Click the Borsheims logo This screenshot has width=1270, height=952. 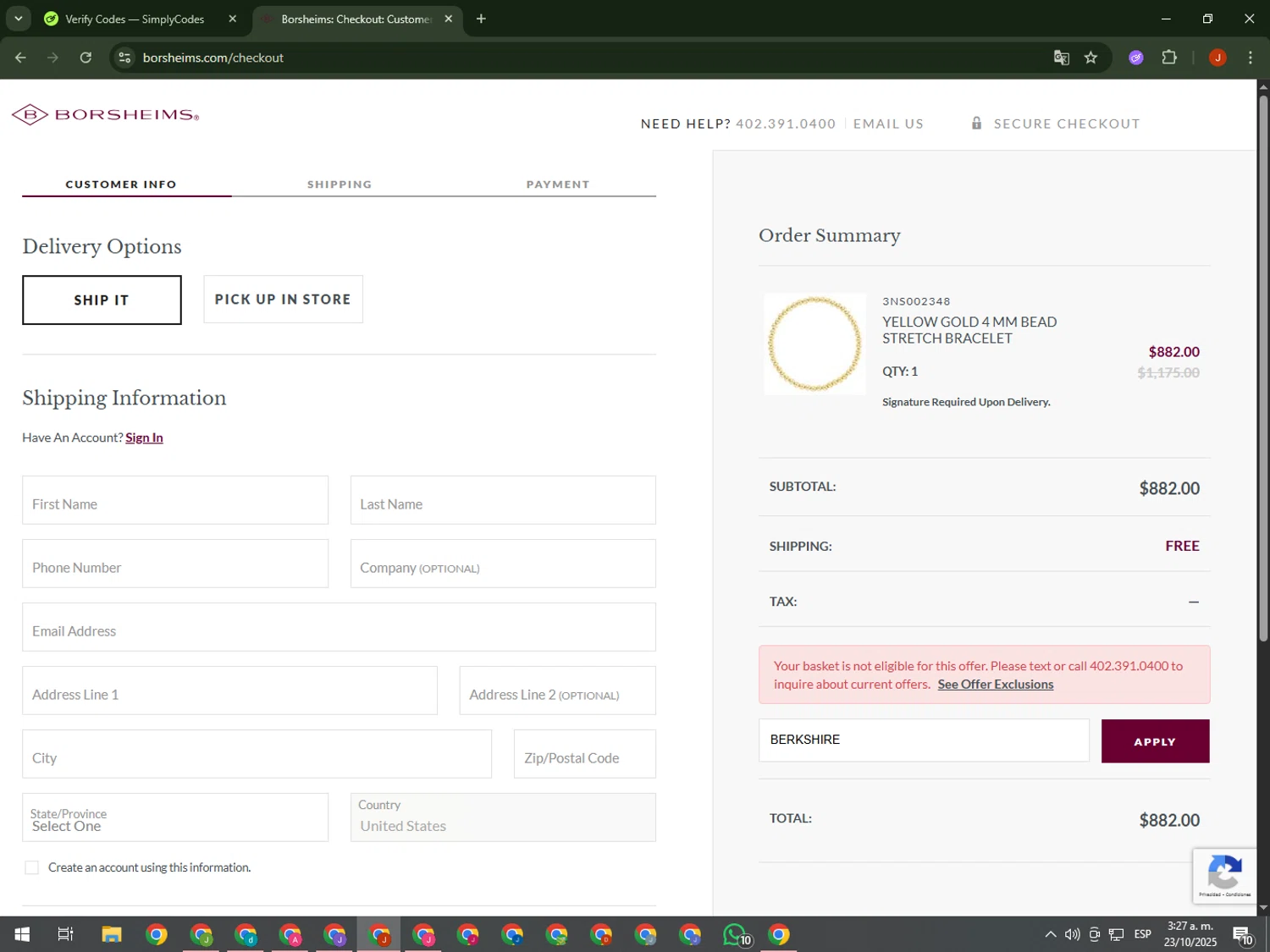pos(106,114)
